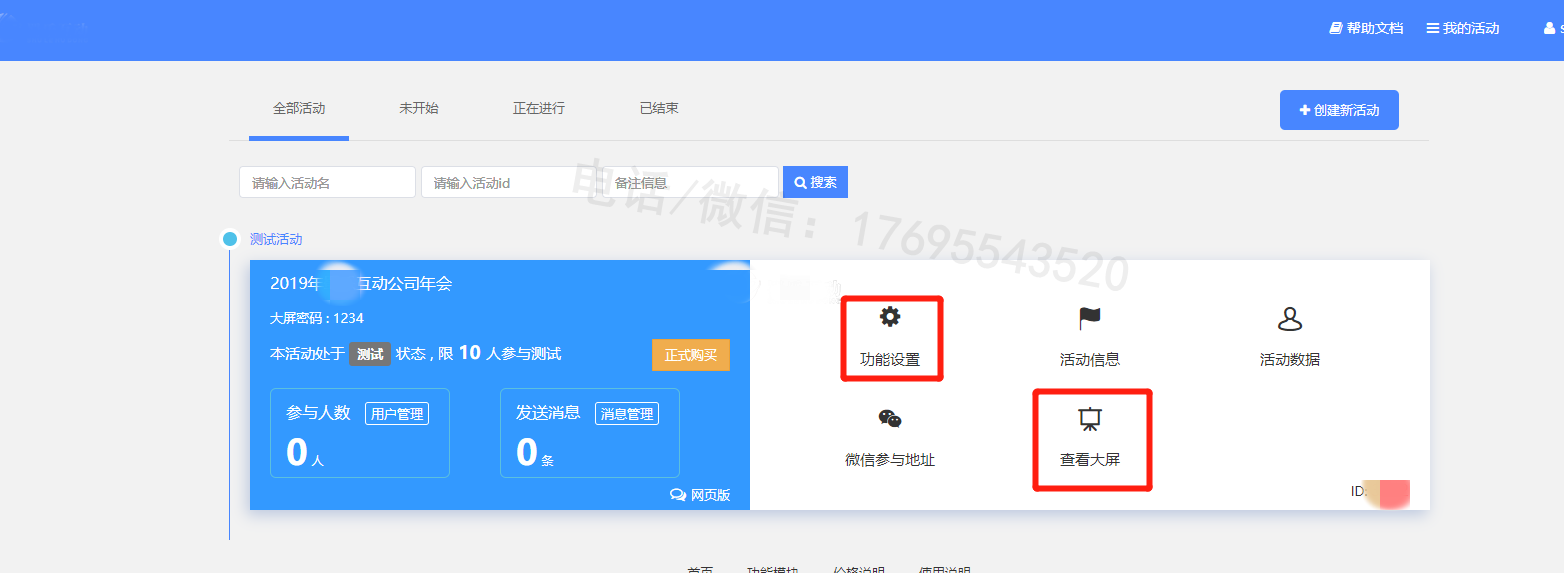The height and width of the screenshot is (573, 1564).
Task: Click the 测试活动 timeline dot
Action: coord(230,239)
